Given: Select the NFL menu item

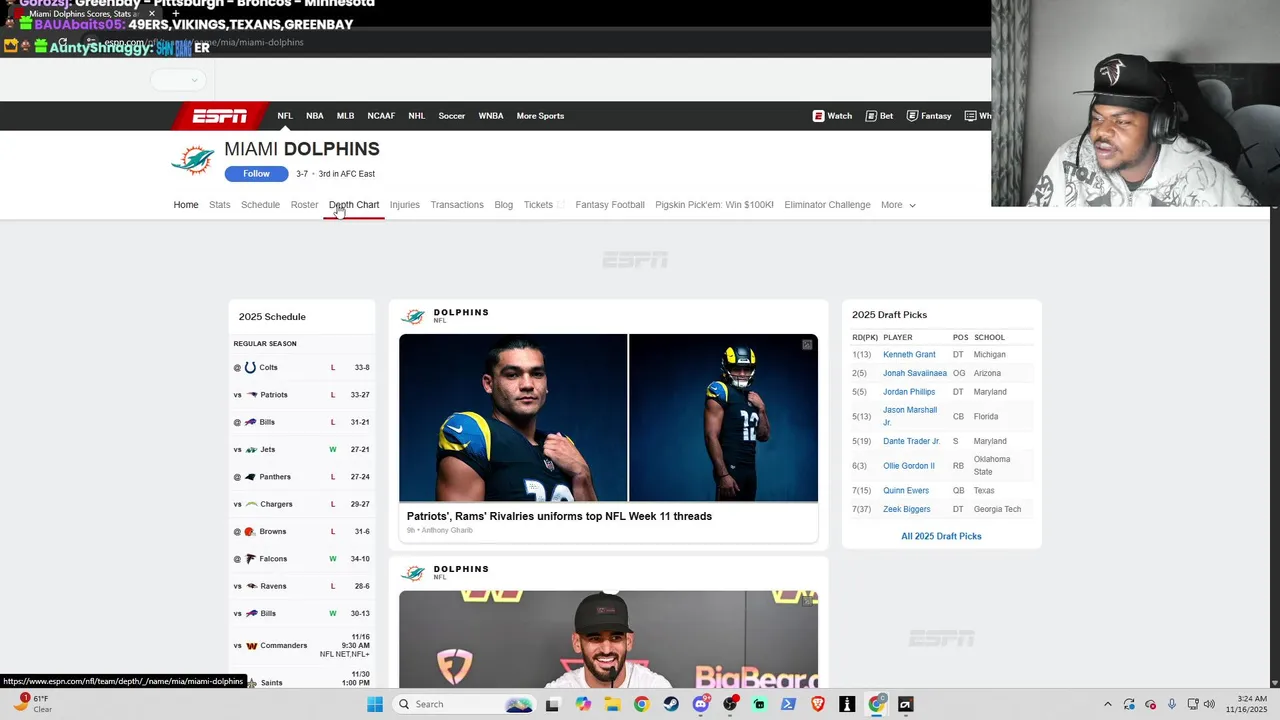Looking at the screenshot, I should 285,116.
